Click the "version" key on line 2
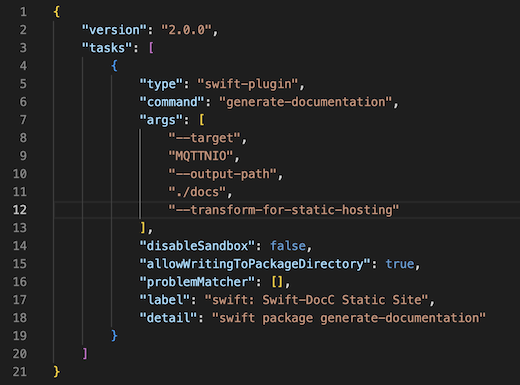520x385 pixels. click(x=114, y=30)
